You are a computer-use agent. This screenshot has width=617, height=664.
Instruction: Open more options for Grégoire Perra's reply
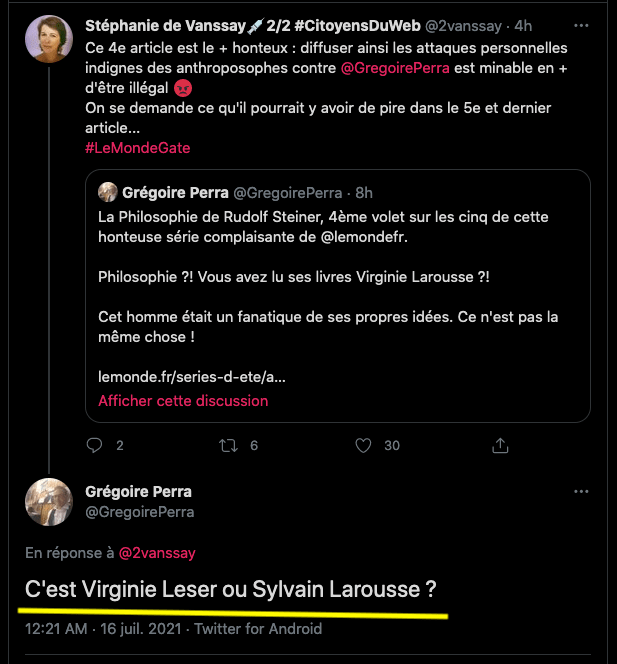click(581, 492)
